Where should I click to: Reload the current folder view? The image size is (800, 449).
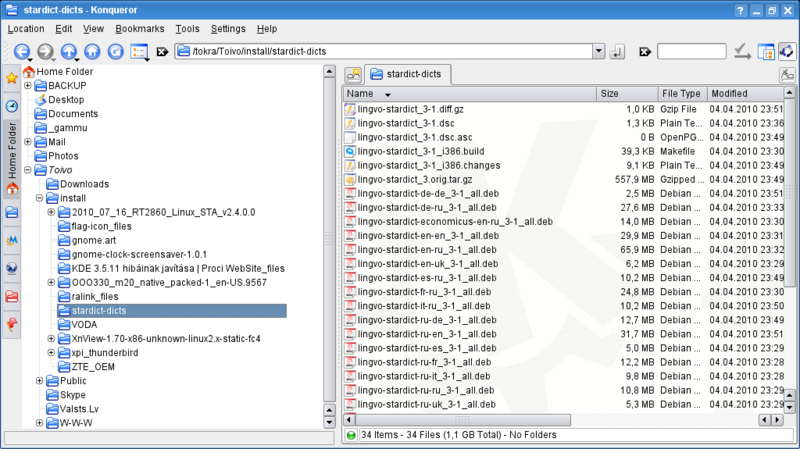[115, 52]
